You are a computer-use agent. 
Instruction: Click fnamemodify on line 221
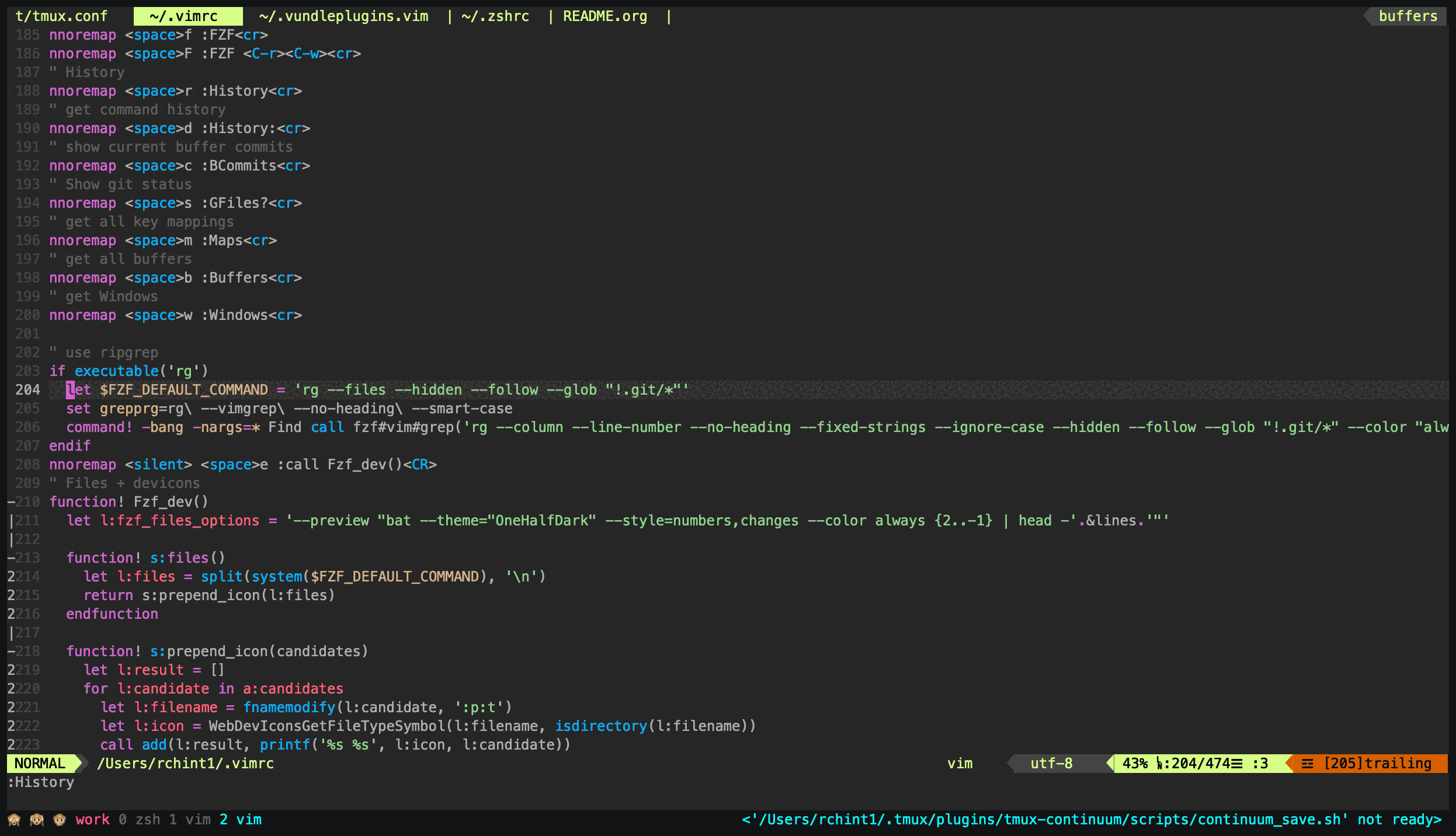pos(289,708)
